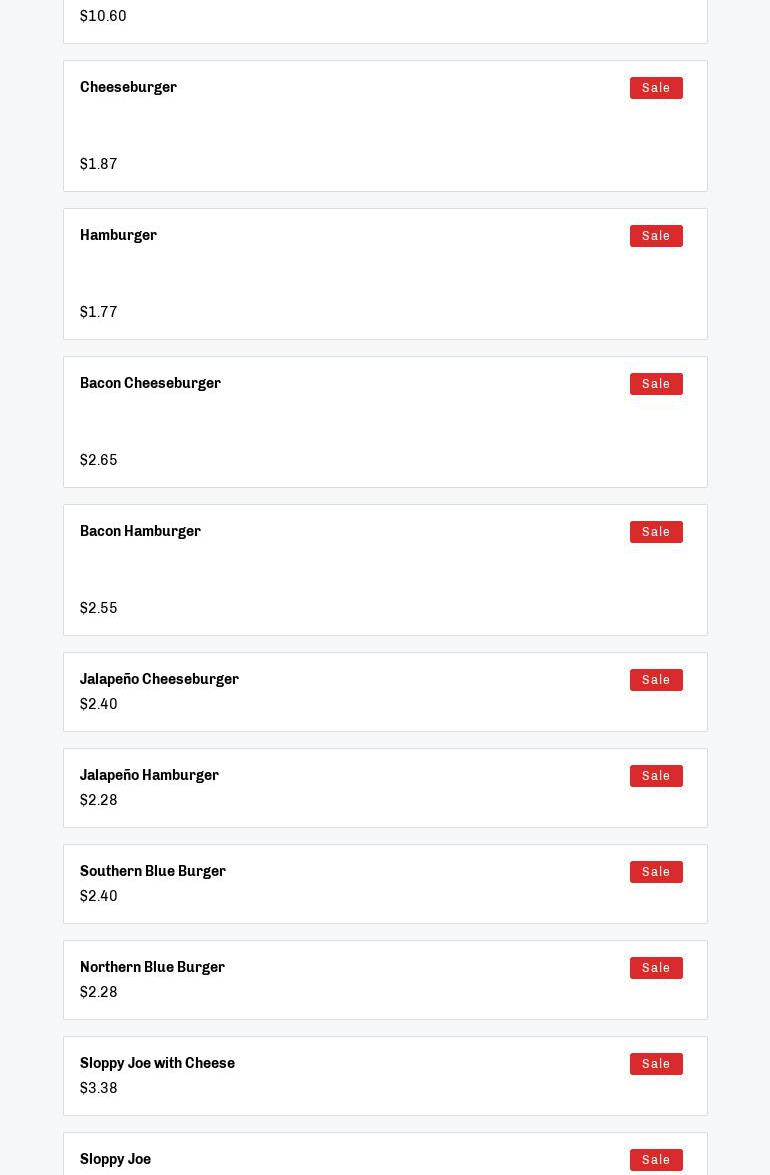Image resolution: width=770 pixels, height=1175 pixels.
Task: Select the Jalapeño Hamburger item title
Action: click(x=149, y=776)
